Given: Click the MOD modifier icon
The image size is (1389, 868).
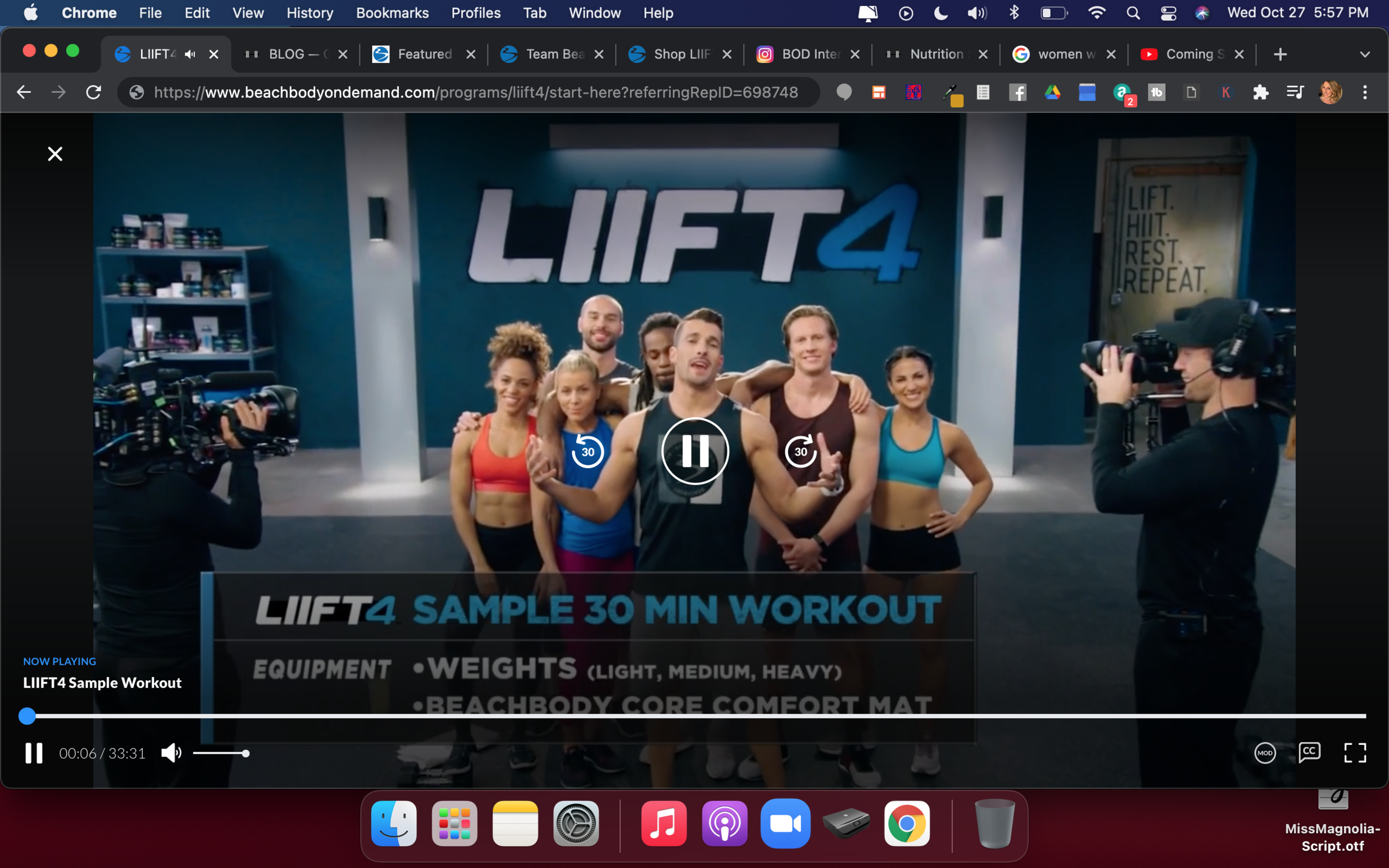Looking at the screenshot, I should click(x=1265, y=752).
